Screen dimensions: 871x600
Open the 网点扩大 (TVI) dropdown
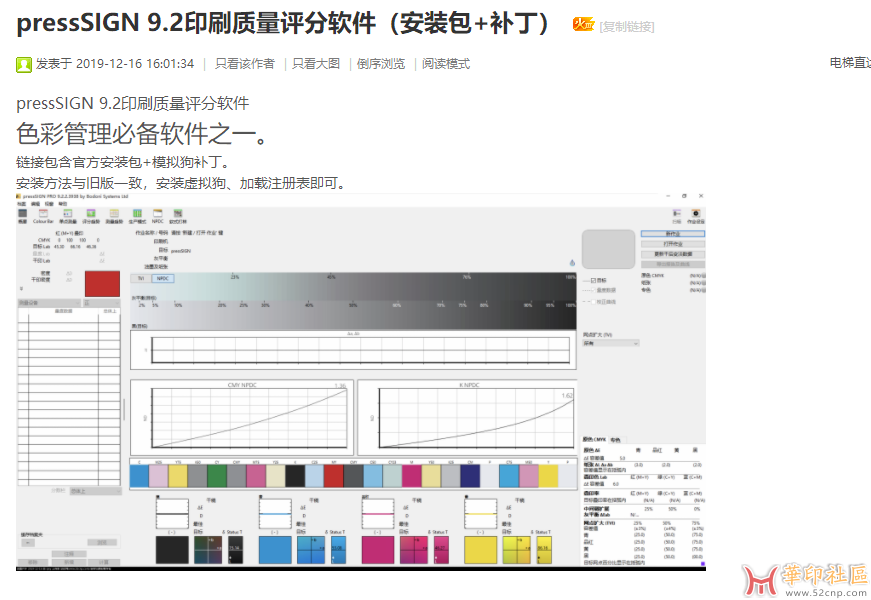point(610,343)
